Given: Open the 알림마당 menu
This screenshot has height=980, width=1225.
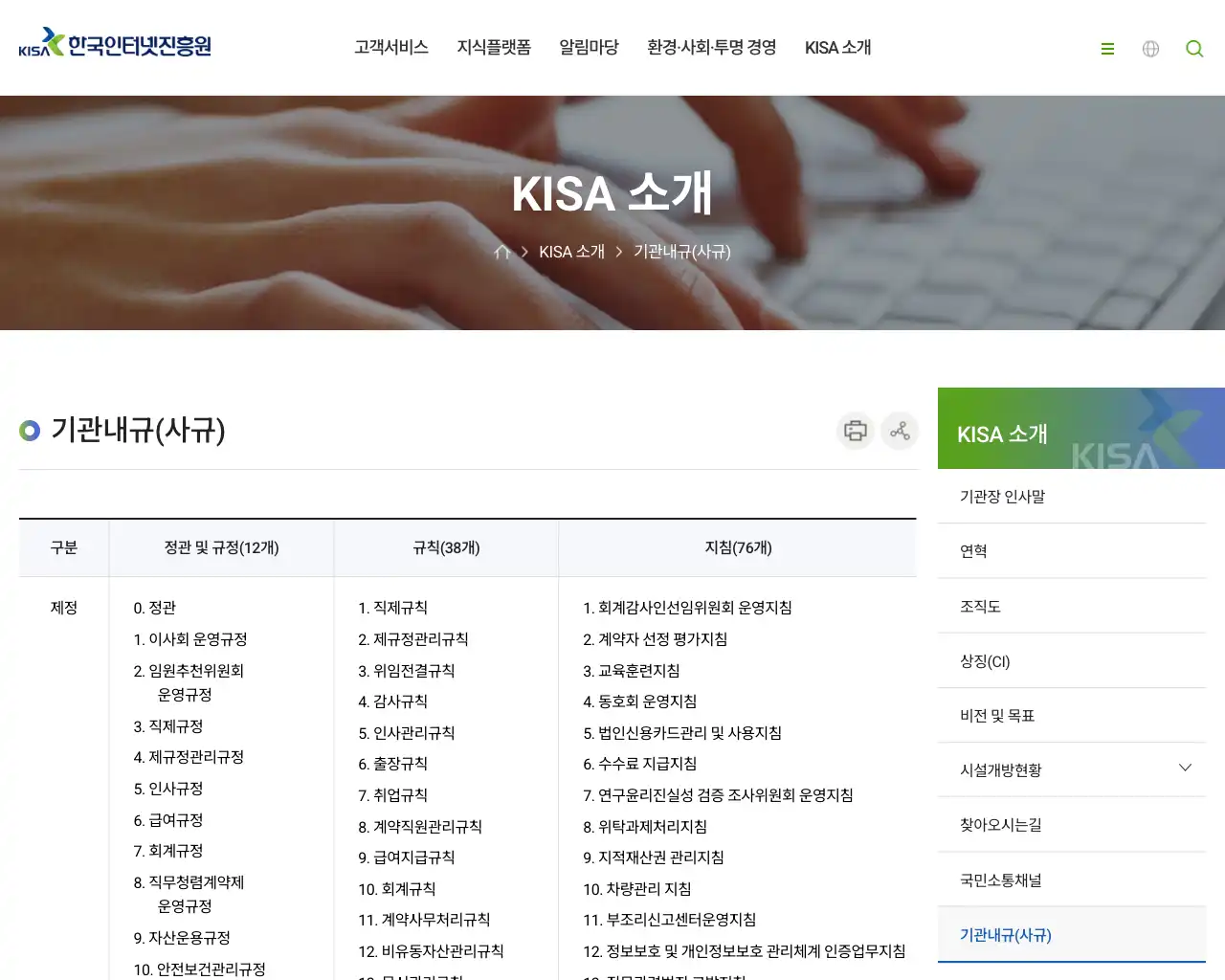Looking at the screenshot, I should coord(589,47).
